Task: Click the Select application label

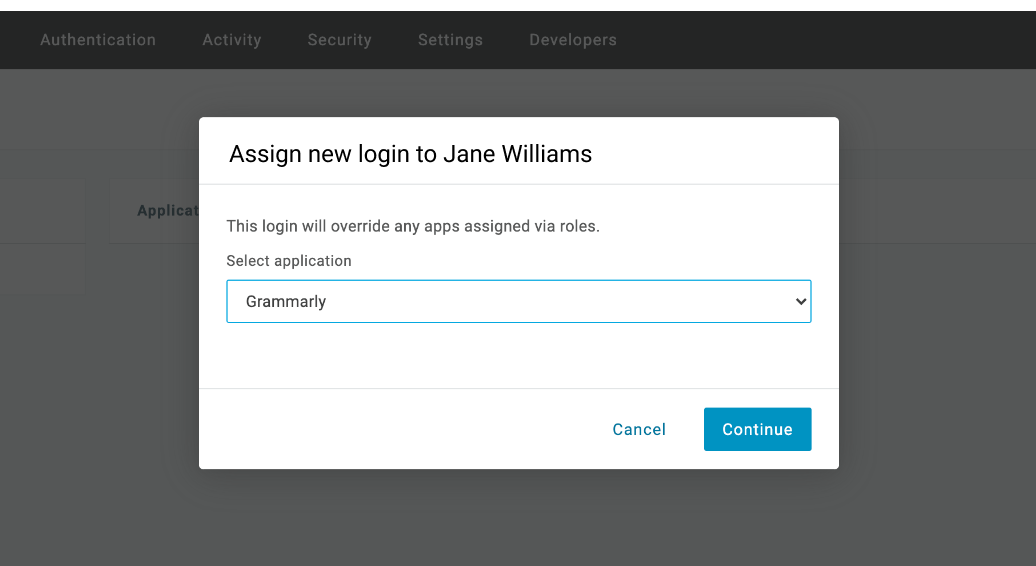Action: 289,261
